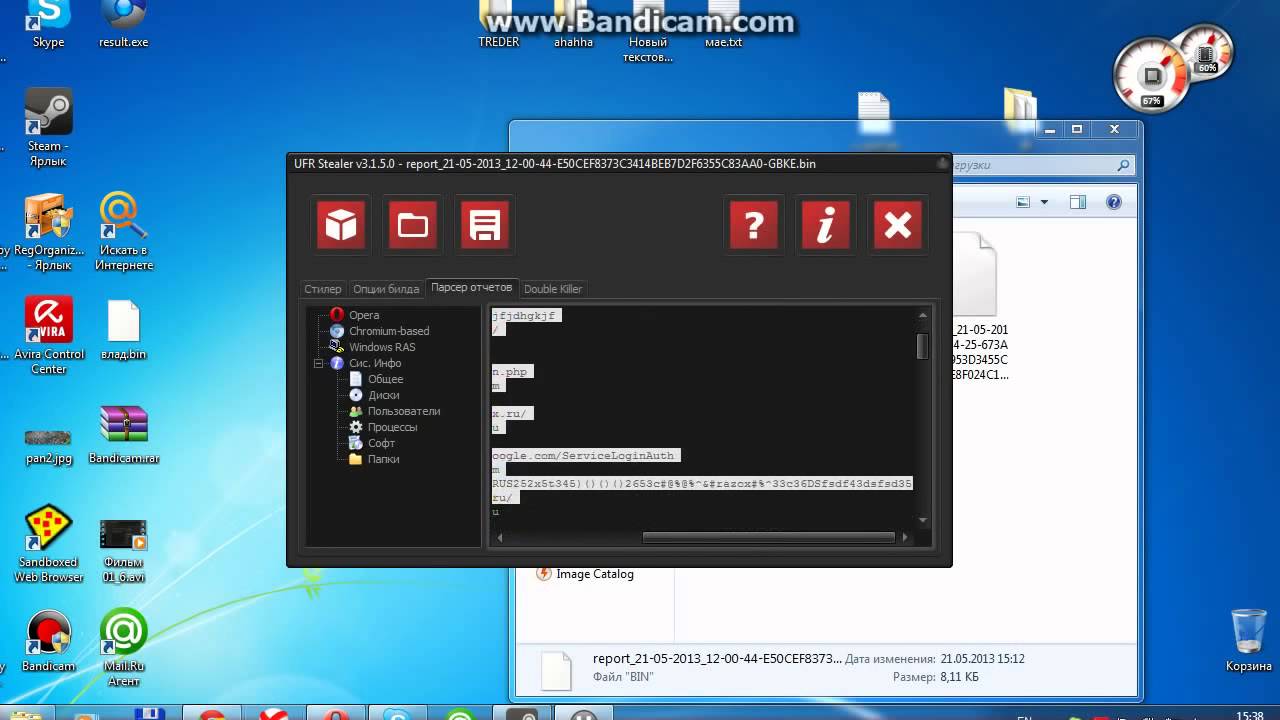Click the report pane horizontal scrollbar thumb

coord(768,537)
